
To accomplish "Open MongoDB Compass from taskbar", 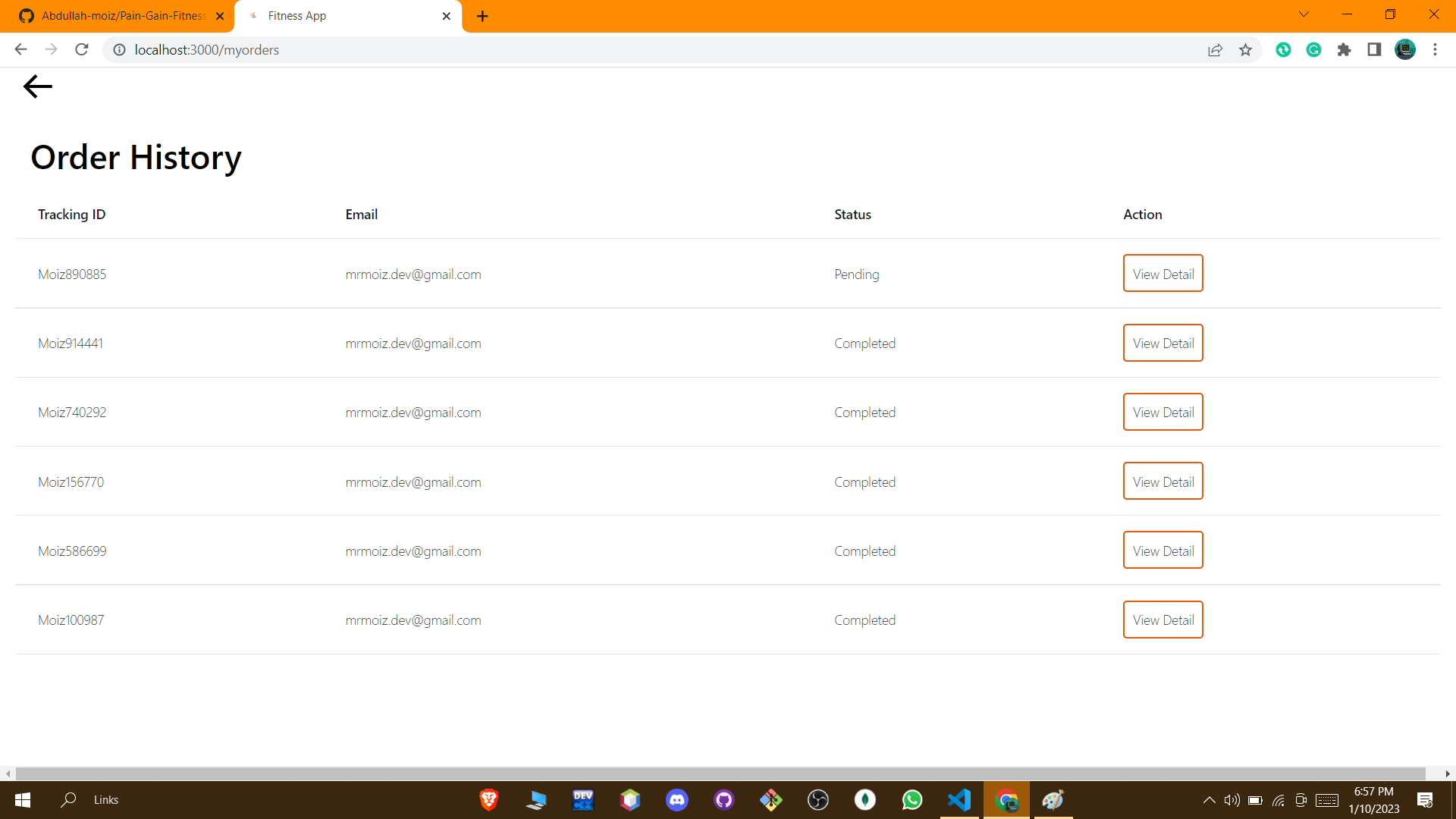I will tap(865, 800).
